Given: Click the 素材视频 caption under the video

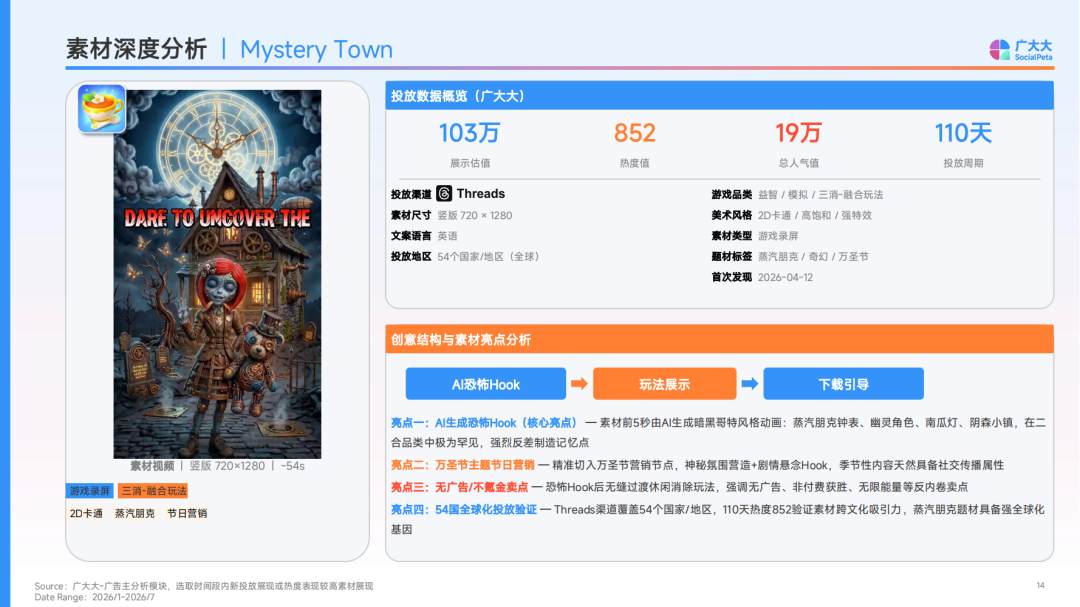Looking at the screenshot, I should click(x=217, y=466).
